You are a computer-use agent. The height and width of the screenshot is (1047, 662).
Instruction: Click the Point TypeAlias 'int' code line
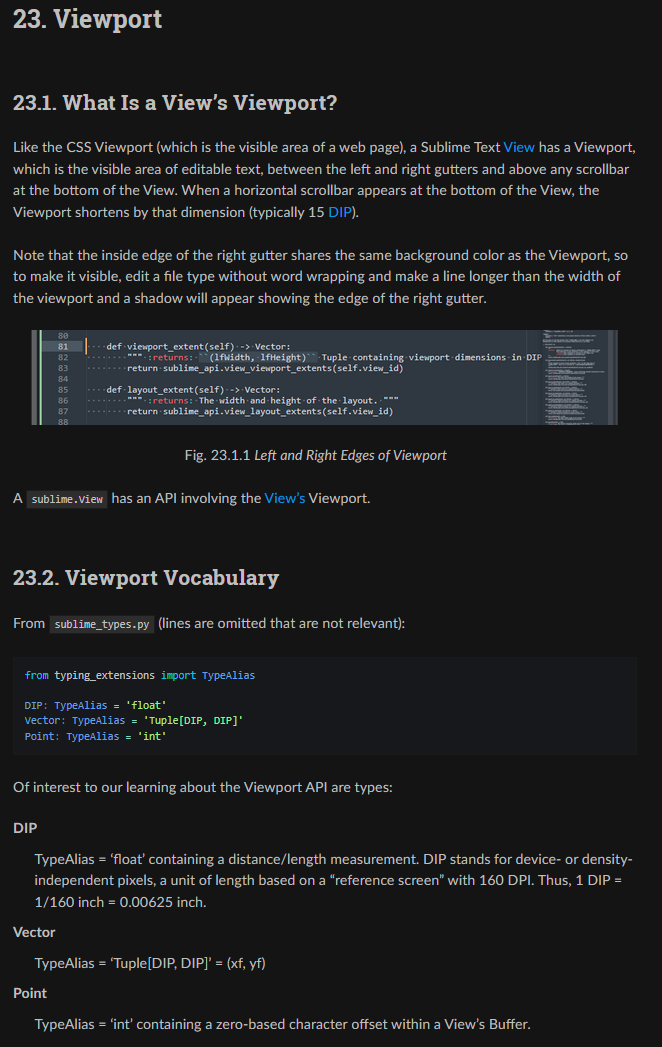click(95, 736)
